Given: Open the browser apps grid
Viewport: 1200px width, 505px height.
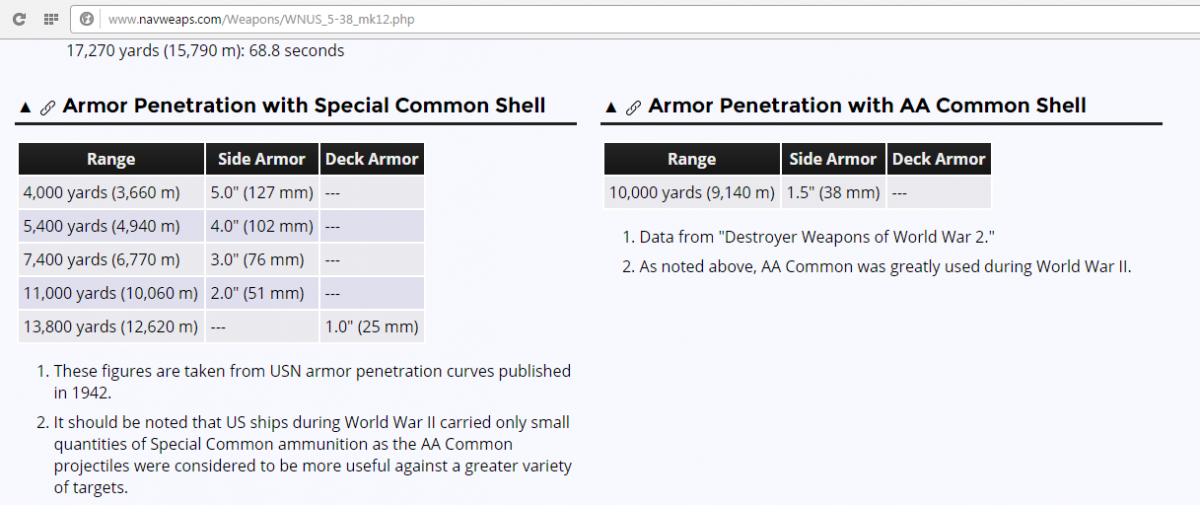Looking at the screenshot, I should pyautogui.click(x=51, y=19).
